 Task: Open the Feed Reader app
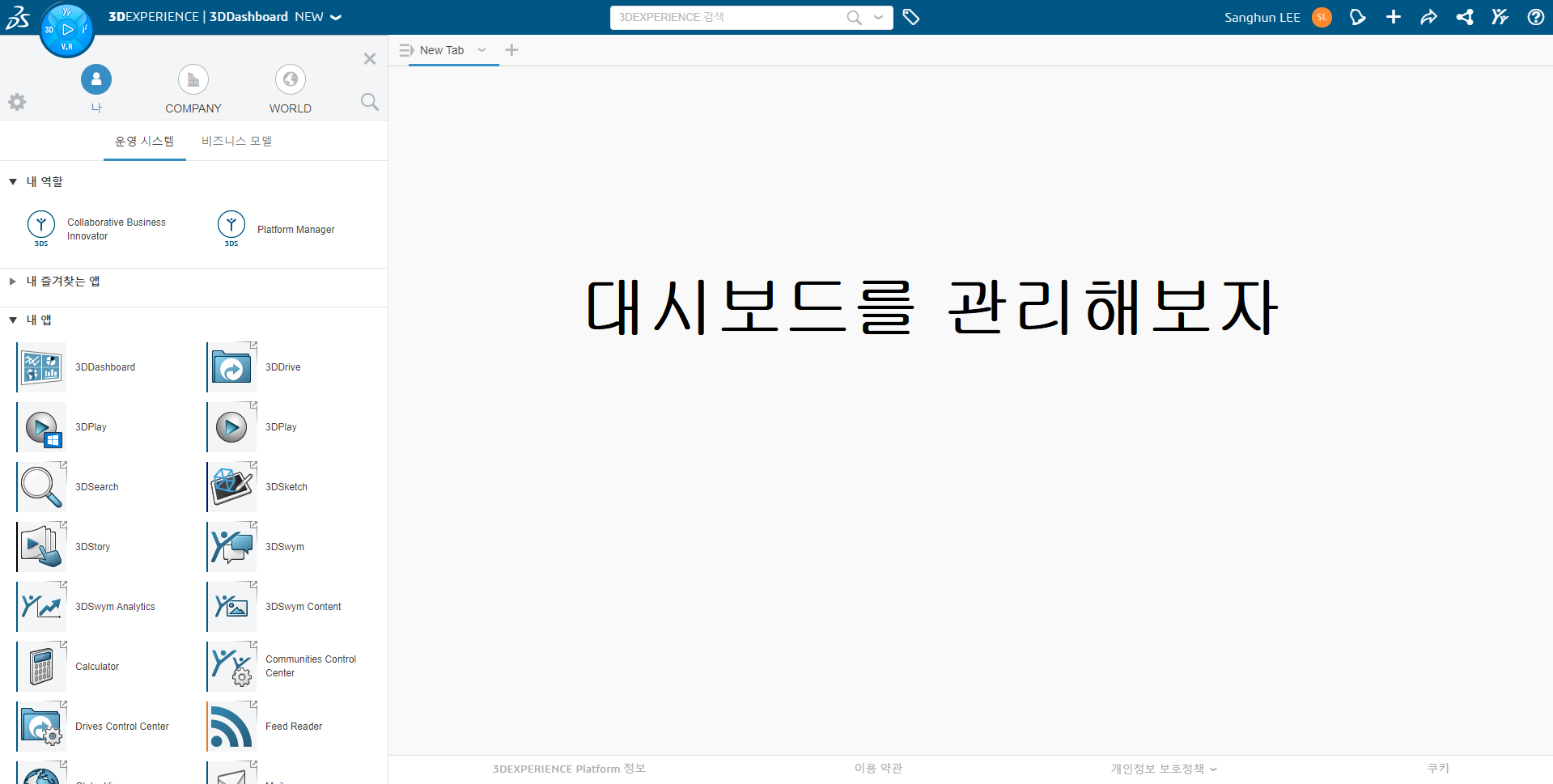click(231, 727)
